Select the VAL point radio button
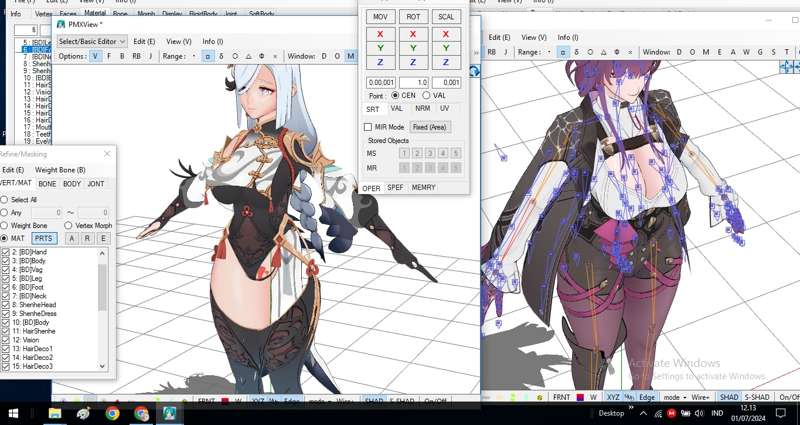 coord(426,95)
